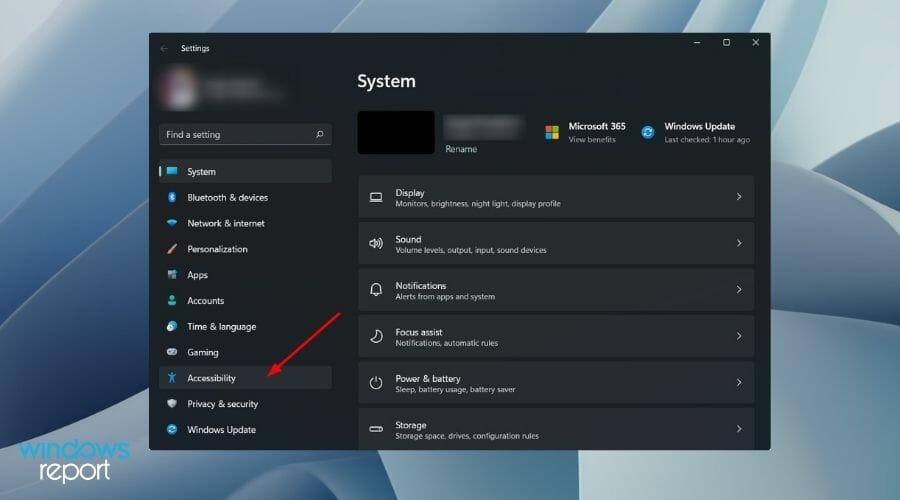Click the Accessibility figure icon
This screenshot has width=900, height=500.
pos(172,378)
